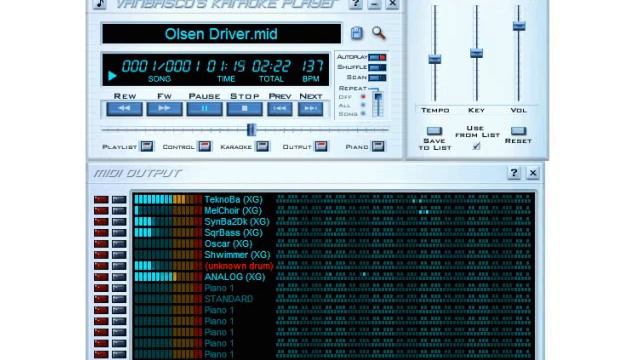The height and width of the screenshot is (360, 640).
Task: Click the Key slider handle
Action: tap(476, 53)
